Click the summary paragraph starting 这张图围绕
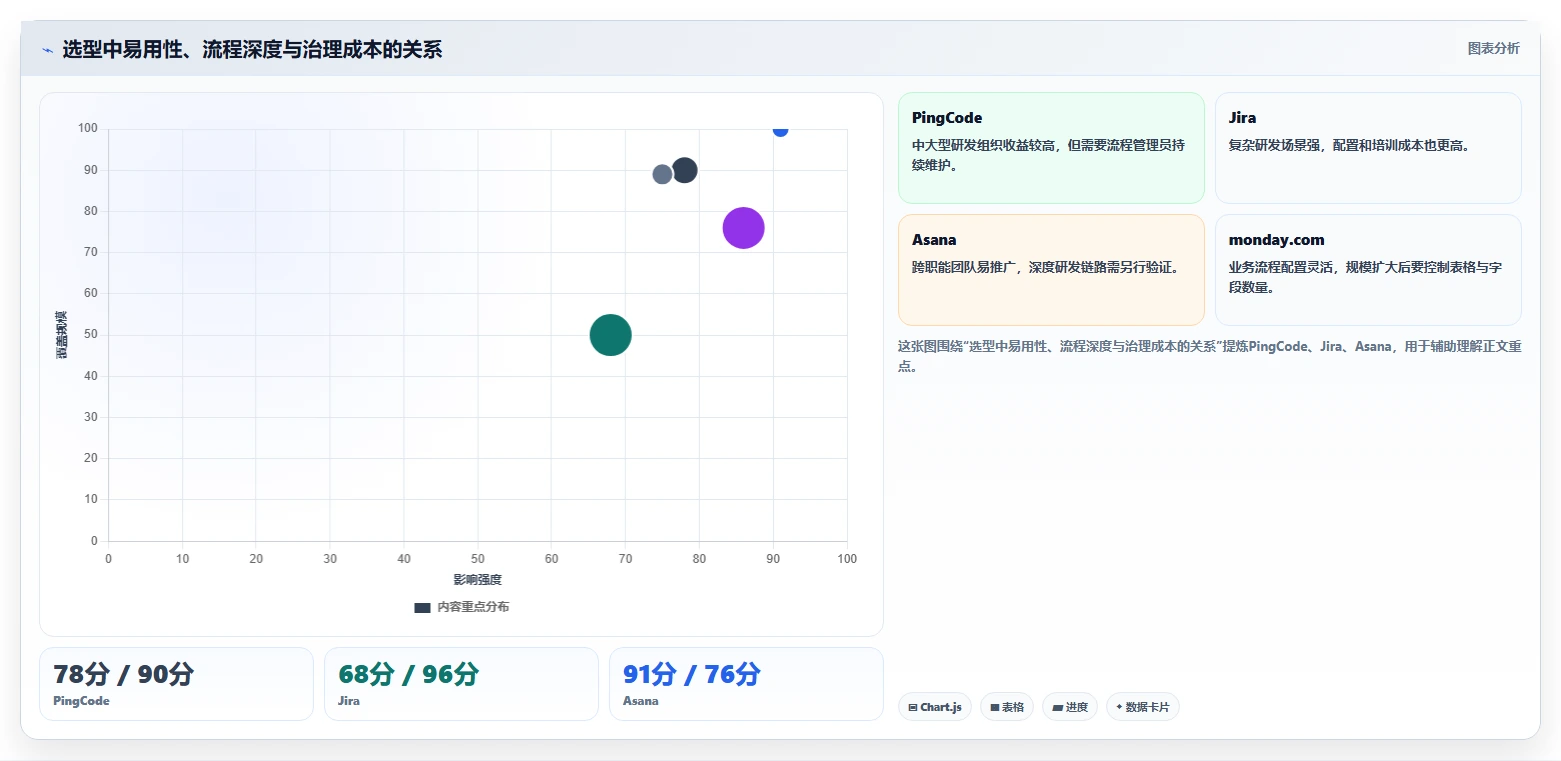Viewport: 1561px width, 761px height. [1209, 356]
